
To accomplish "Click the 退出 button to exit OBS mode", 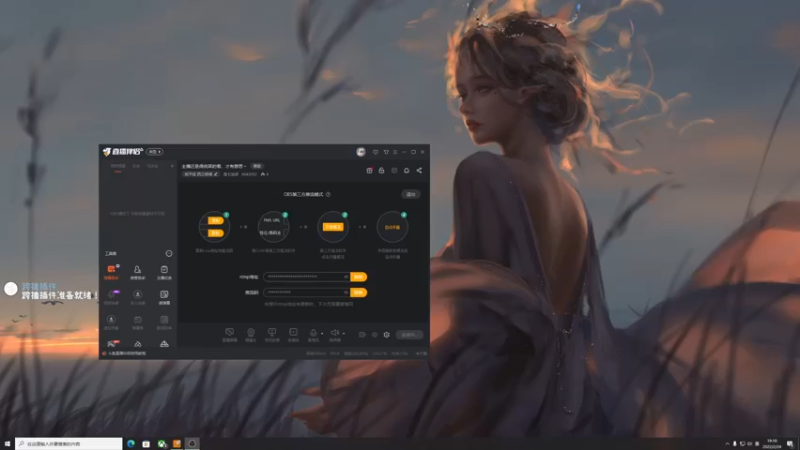I will pos(411,194).
